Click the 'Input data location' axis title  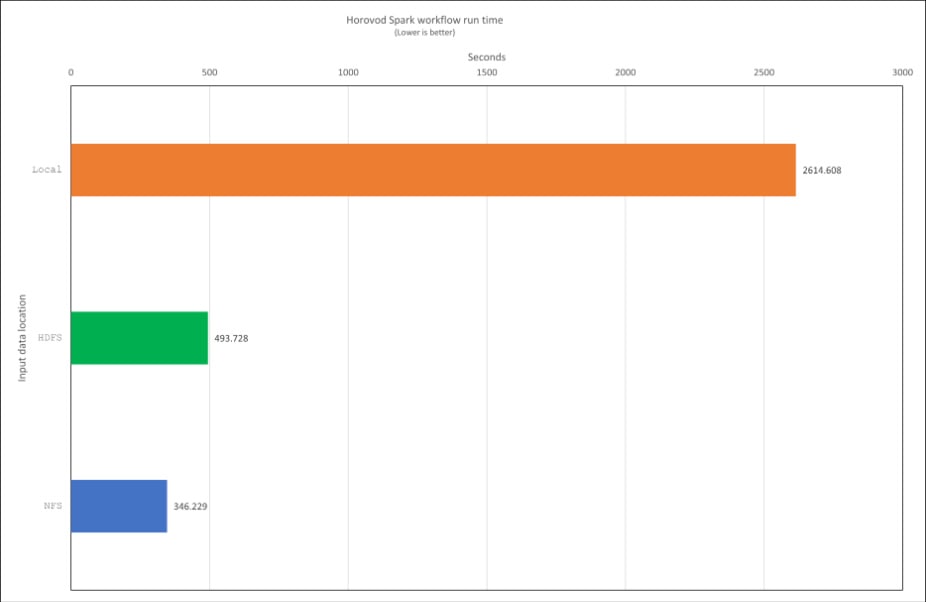click(22, 338)
